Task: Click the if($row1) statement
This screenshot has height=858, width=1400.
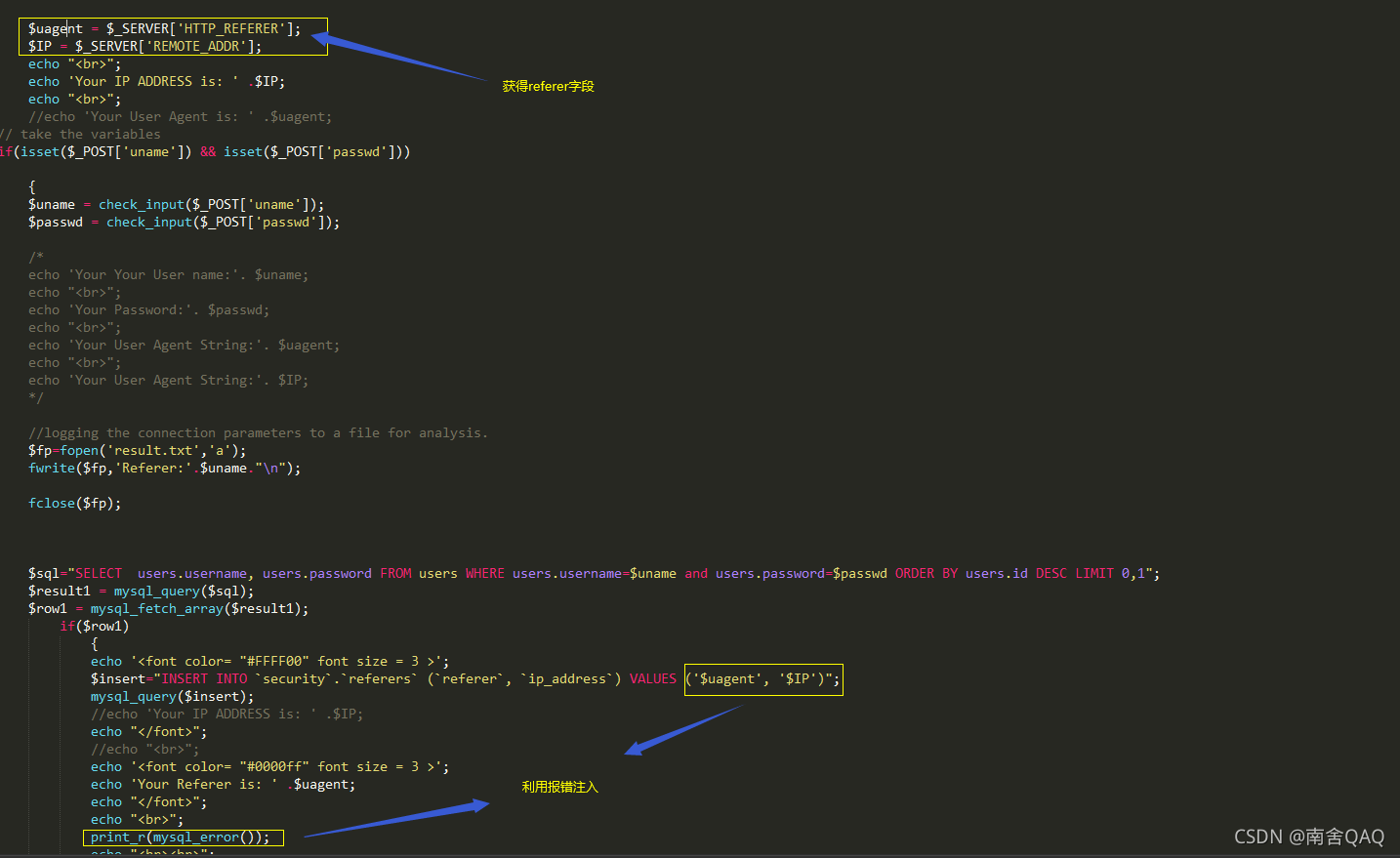Action: point(95,626)
